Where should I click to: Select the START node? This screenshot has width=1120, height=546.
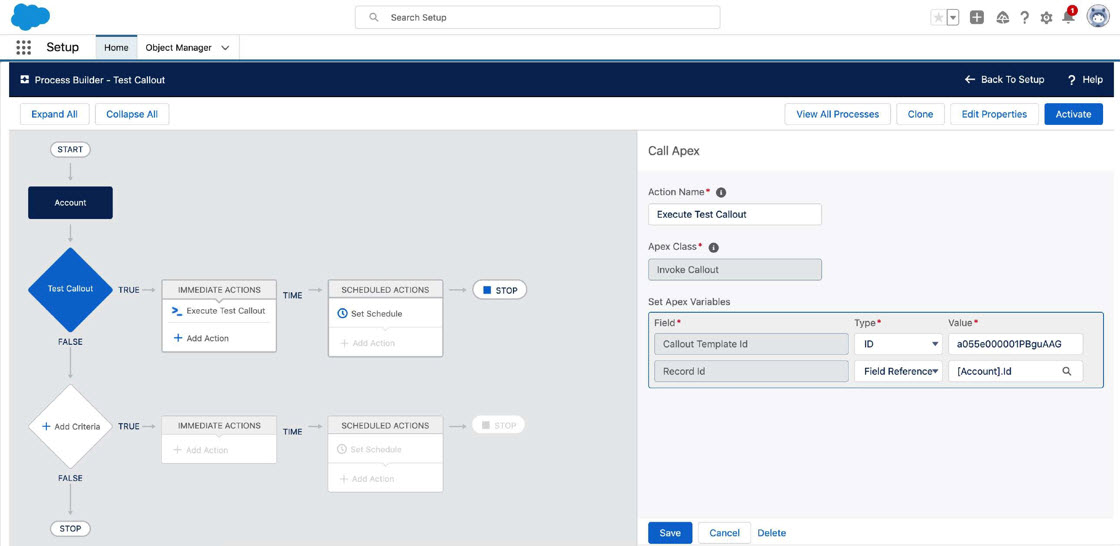point(70,149)
